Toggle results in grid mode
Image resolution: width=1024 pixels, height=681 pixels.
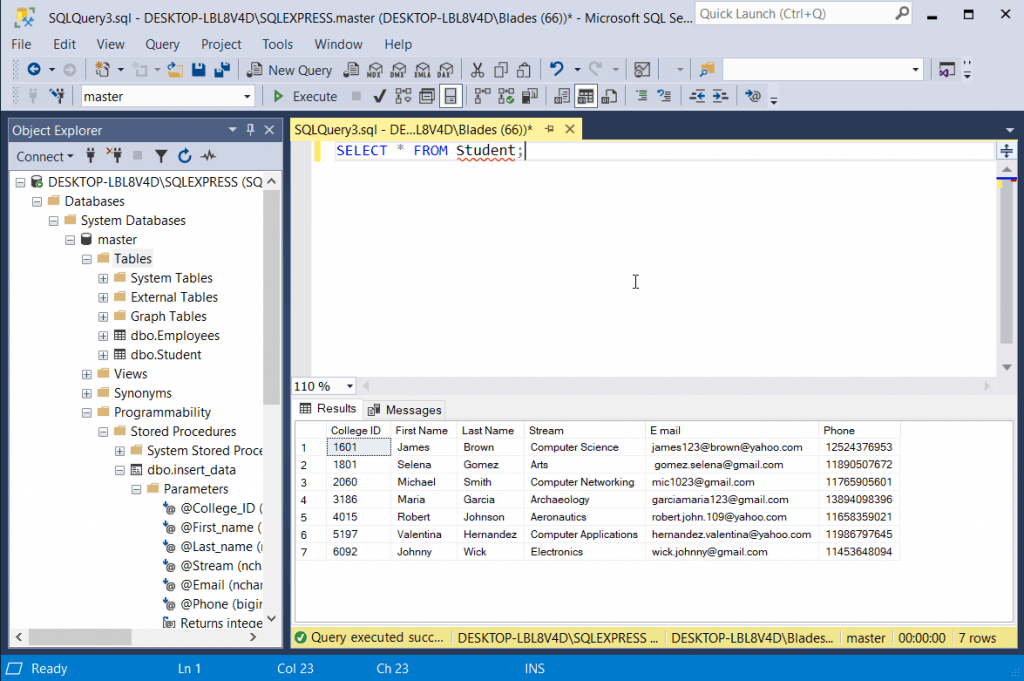point(585,96)
